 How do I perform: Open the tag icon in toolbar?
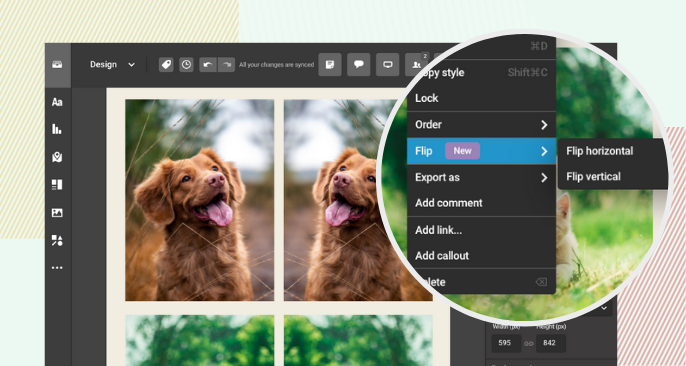tap(166, 65)
